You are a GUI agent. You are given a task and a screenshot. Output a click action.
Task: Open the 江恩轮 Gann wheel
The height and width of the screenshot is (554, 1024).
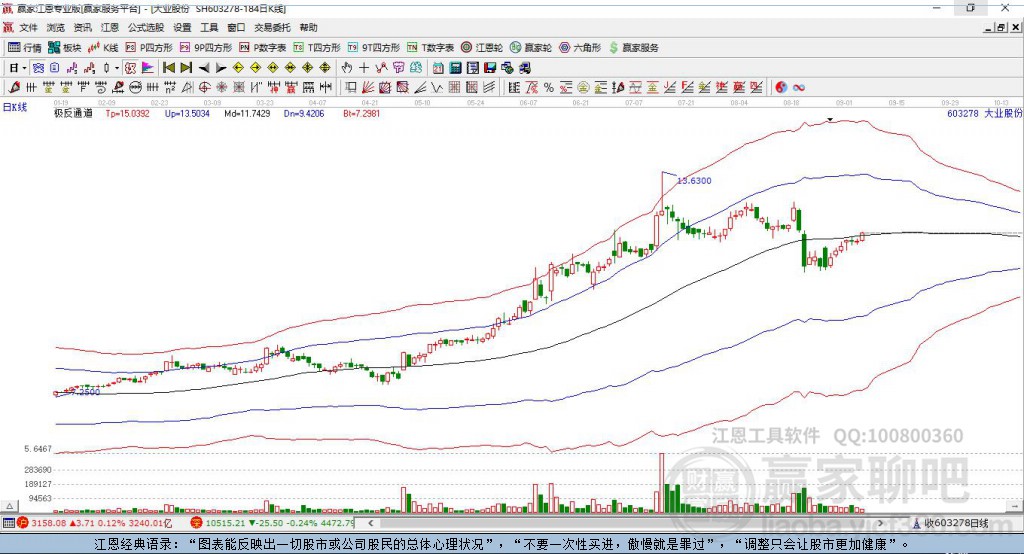coord(482,48)
